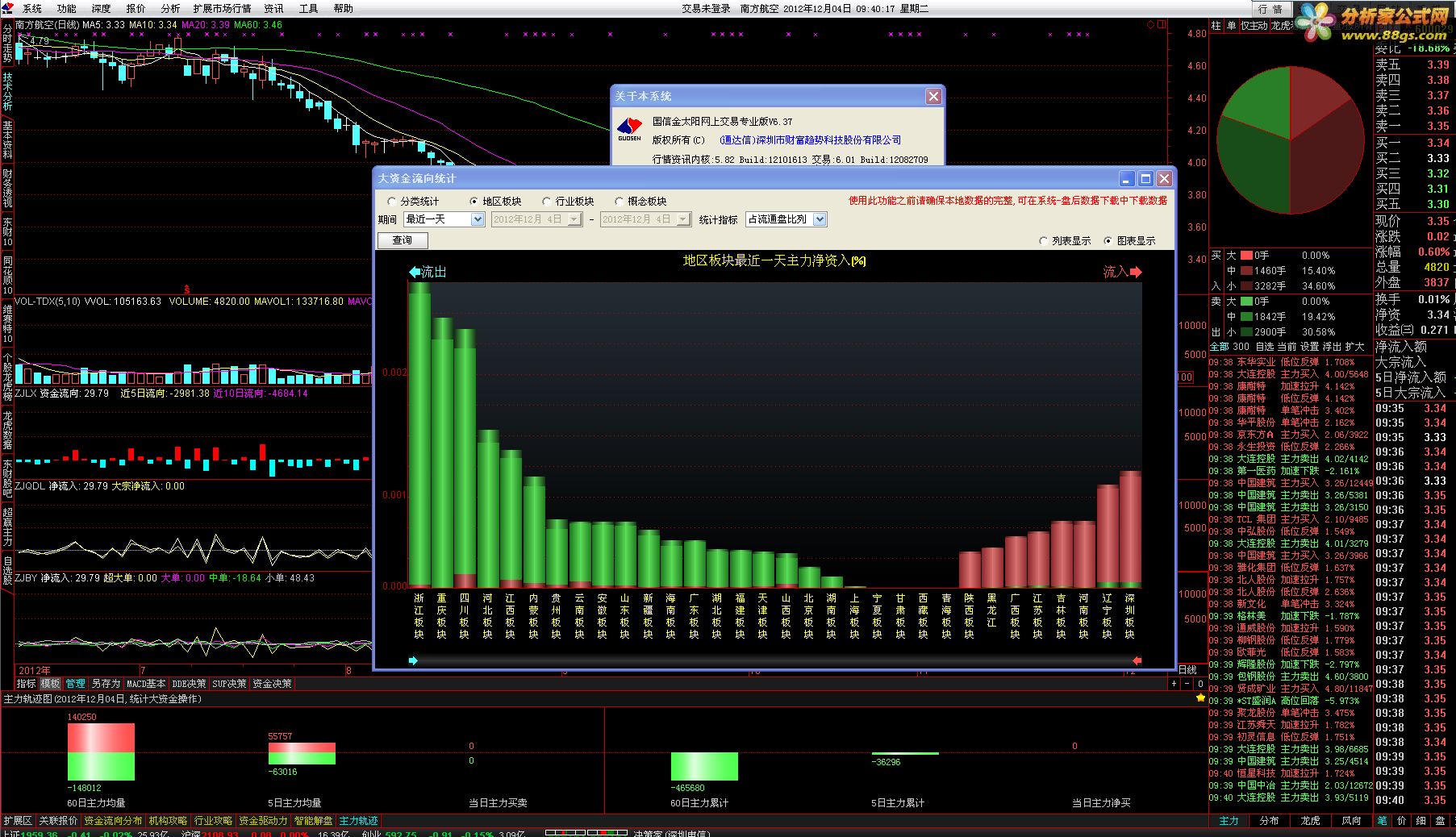Click the 通达信 company link in About dialog
This screenshot has width=1456, height=837.
[811, 139]
